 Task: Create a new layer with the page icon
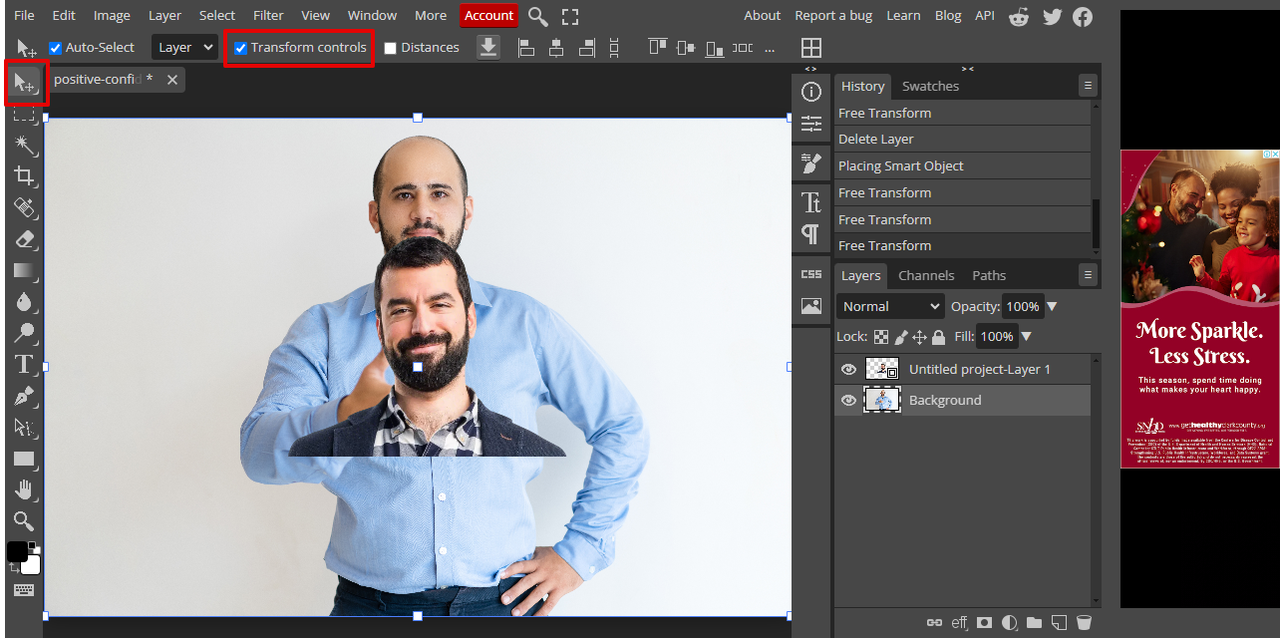point(1059,622)
